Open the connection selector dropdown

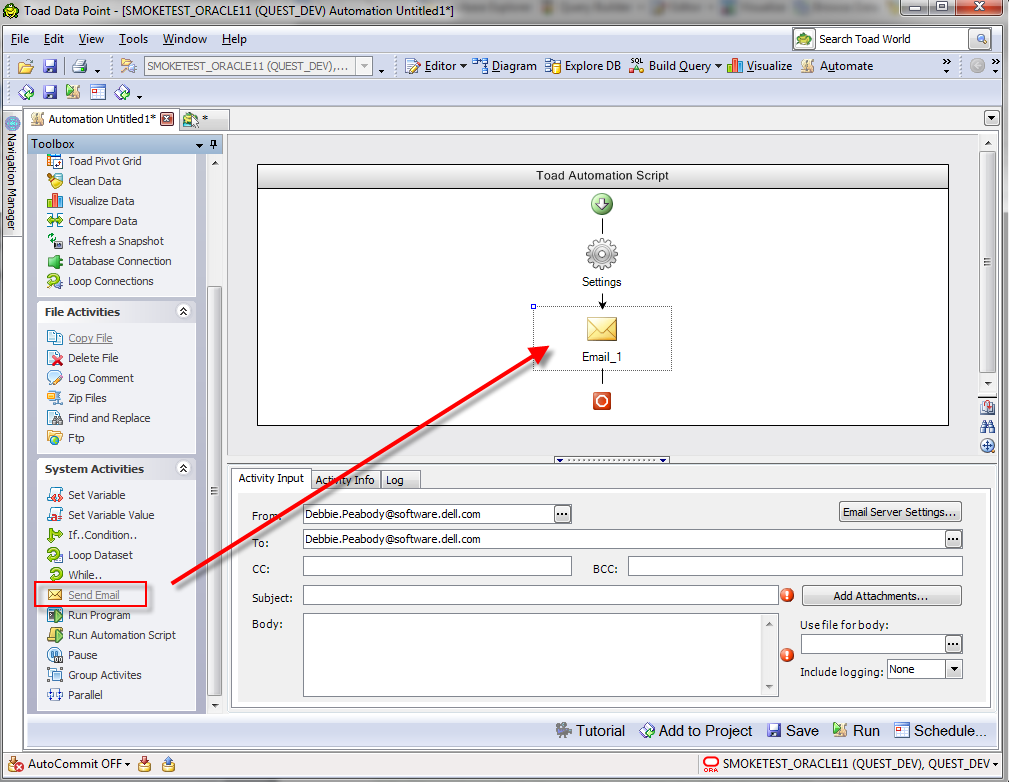click(364, 66)
